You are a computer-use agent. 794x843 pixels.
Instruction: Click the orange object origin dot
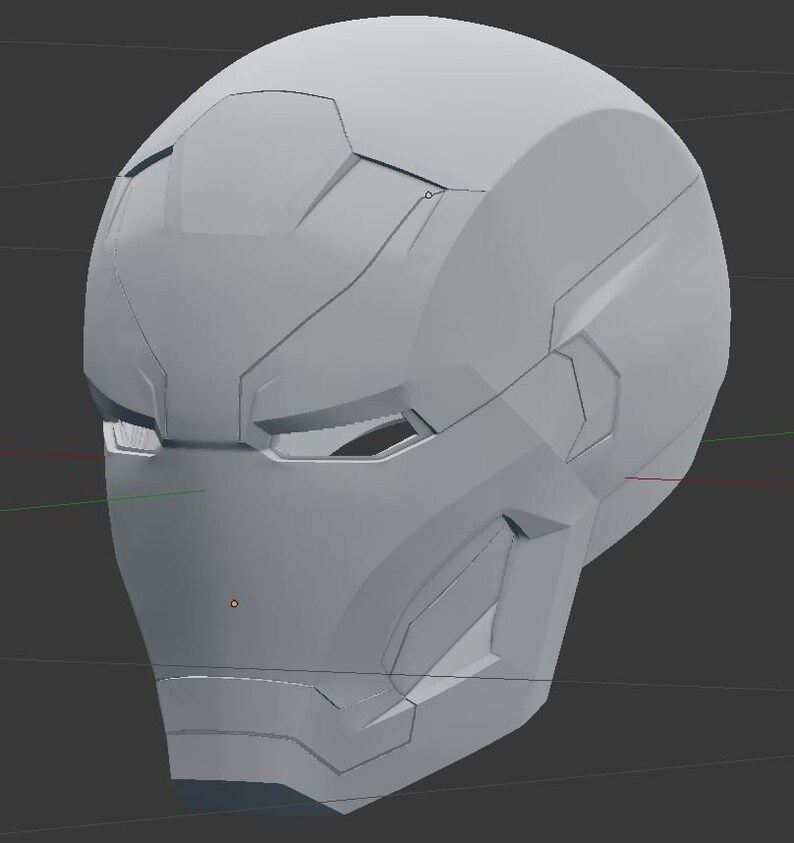click(x=234, y=604)
